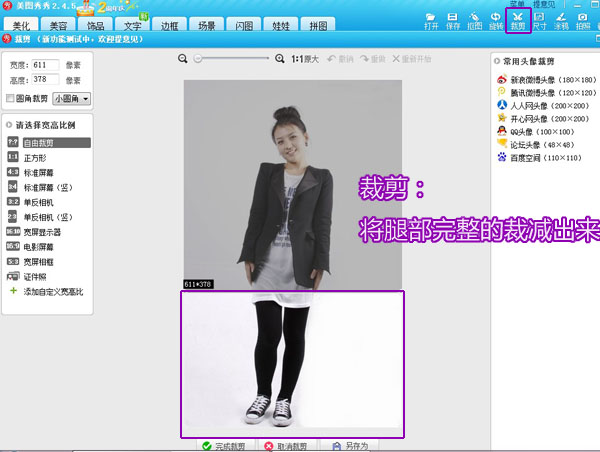The image size is (600, 452).
Task: Collapse the 请选择宽高比例 section
Action: 9,125
